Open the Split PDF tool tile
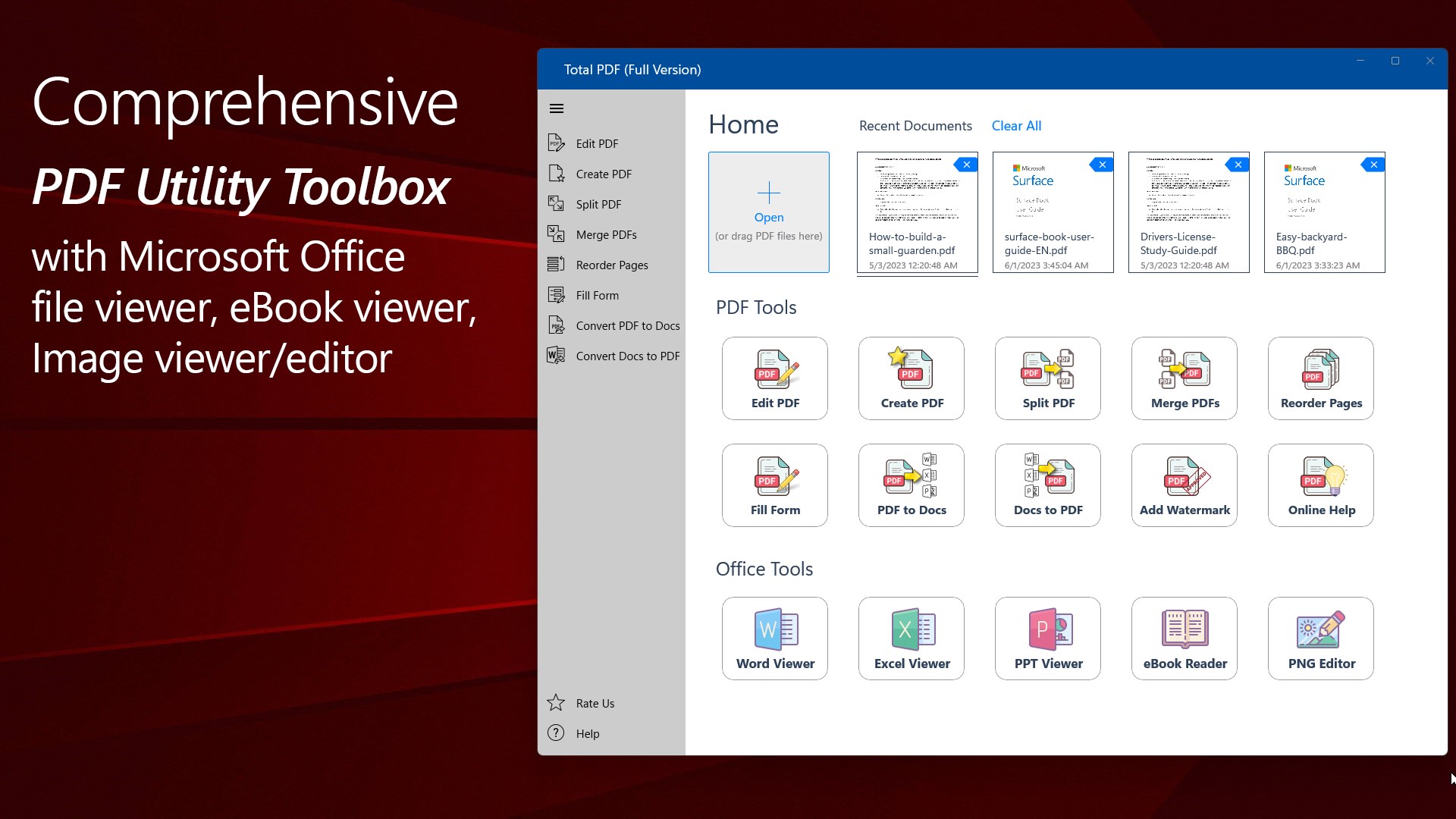This screenshot has height=819, width=1456. point(1047,378)
